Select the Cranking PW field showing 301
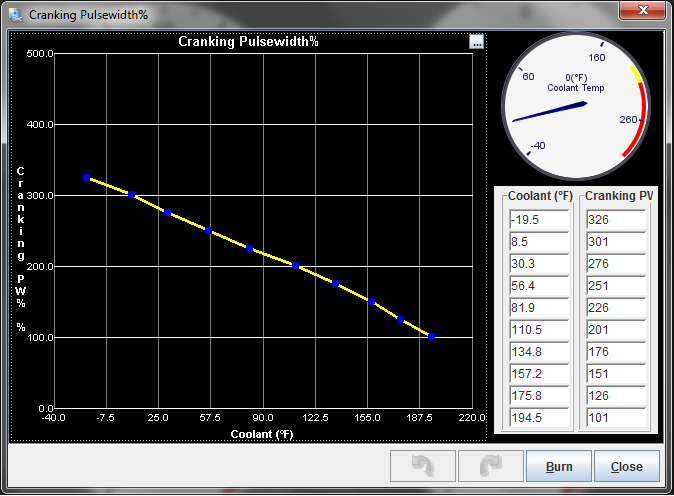 [616, 242]
